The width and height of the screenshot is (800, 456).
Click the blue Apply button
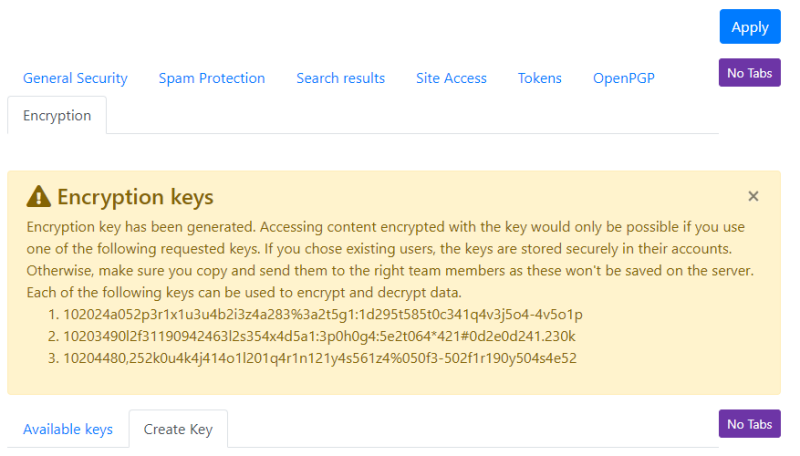pyautogui.click(x=749, y=27)
